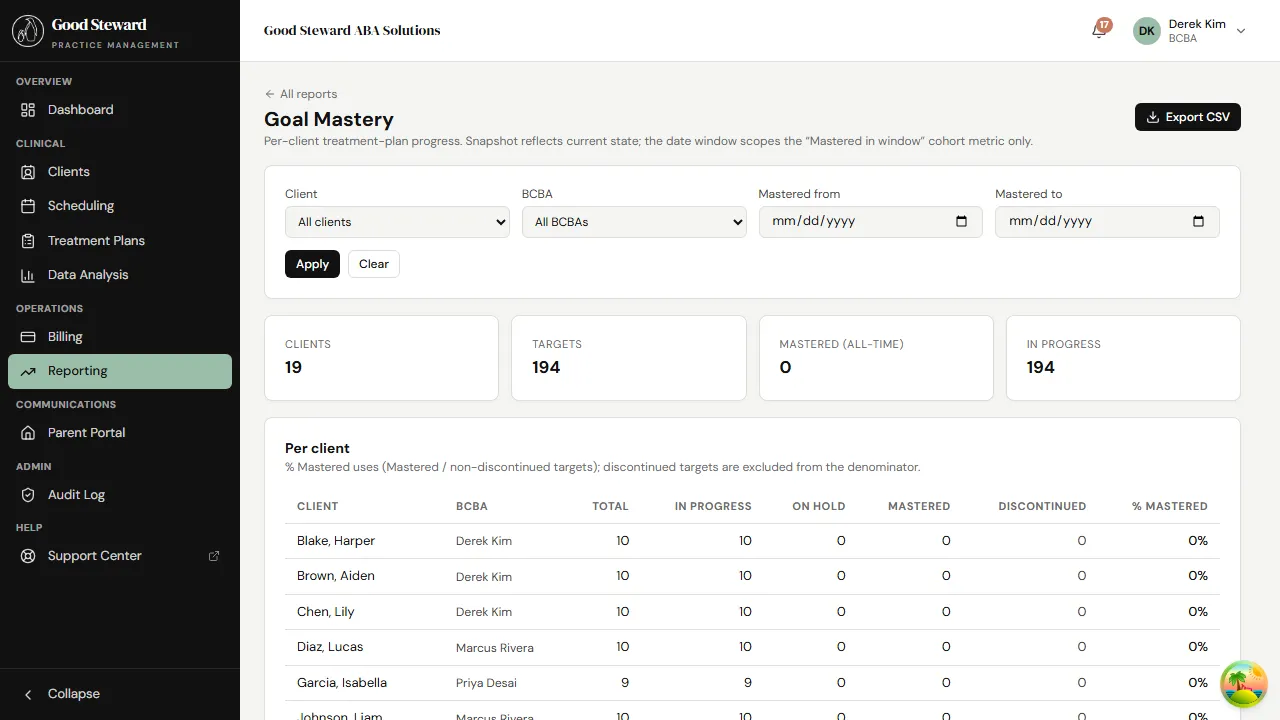Click the Treatment Plans document icon
The height and width of the screenshot is (720, 1280).
29,240
